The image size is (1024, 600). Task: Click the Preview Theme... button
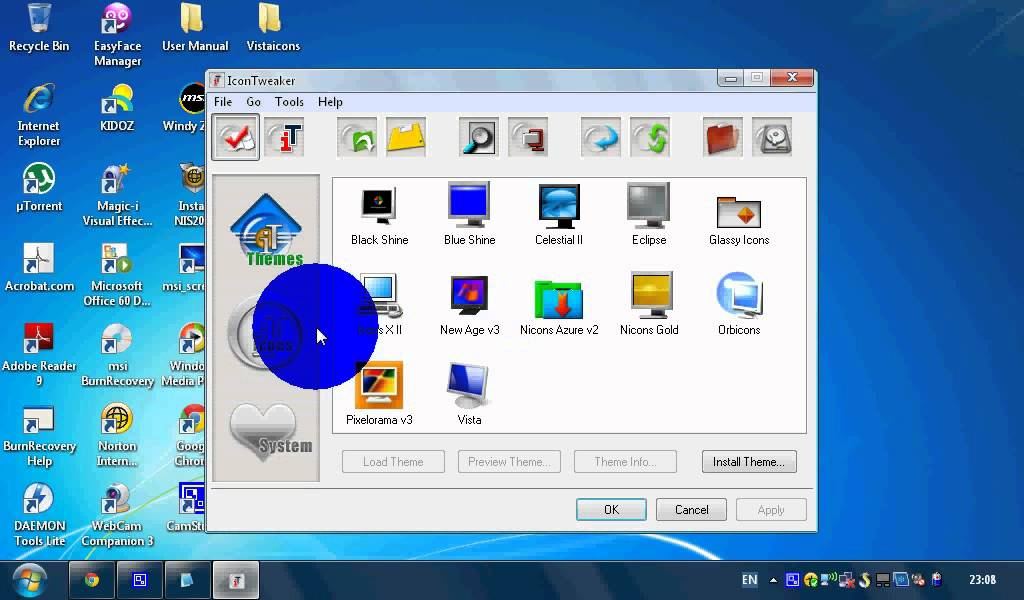pyautogui.click(x=509, y=462)
